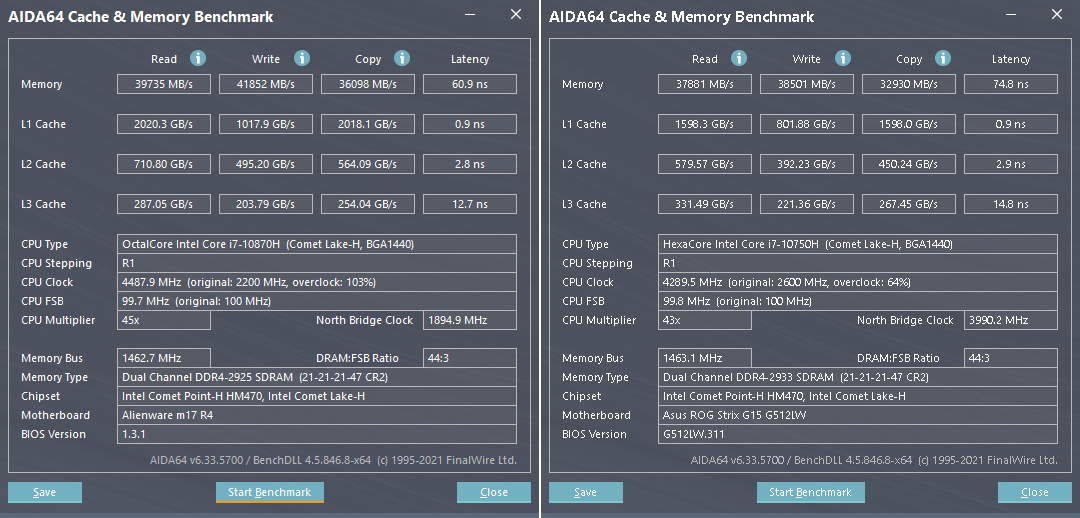
Task: Start Benchmark in the right window
Action: coord(811,492)
